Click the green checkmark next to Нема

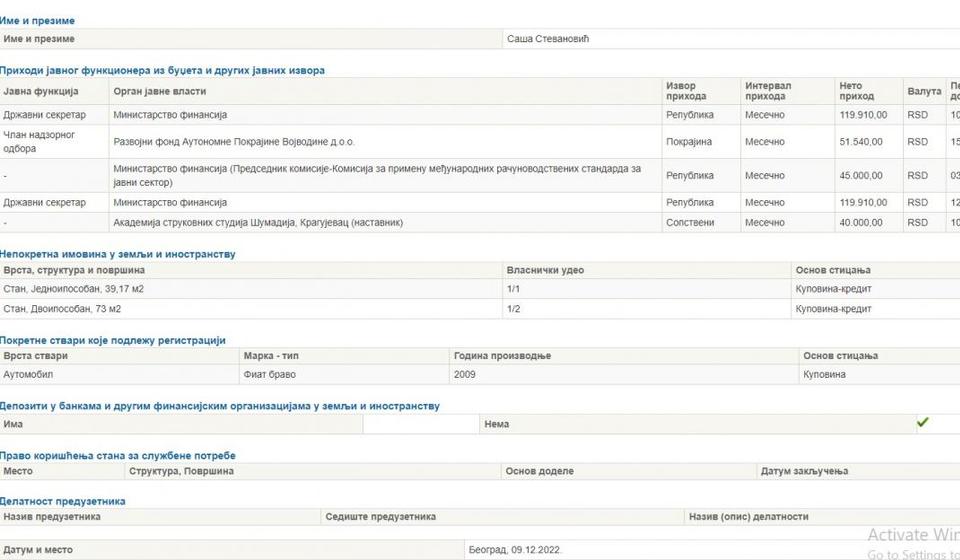coord(922,423)
